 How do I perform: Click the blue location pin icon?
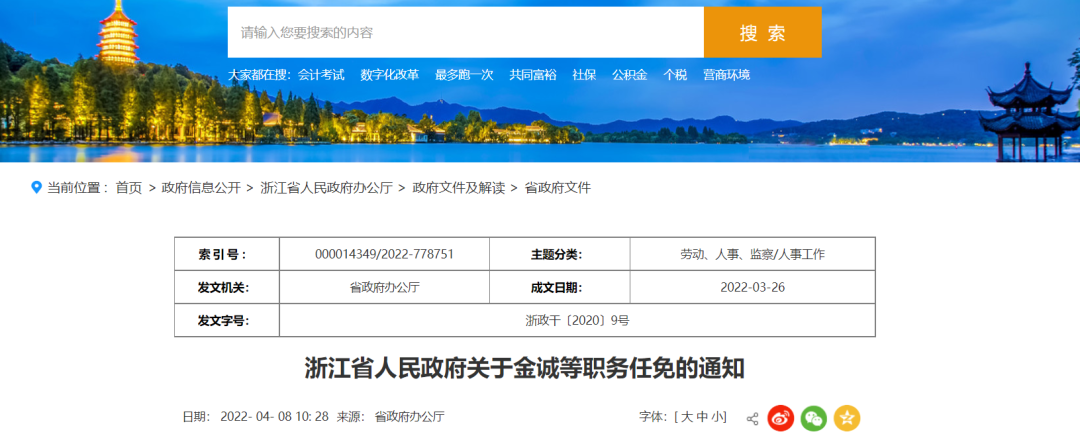37,187
